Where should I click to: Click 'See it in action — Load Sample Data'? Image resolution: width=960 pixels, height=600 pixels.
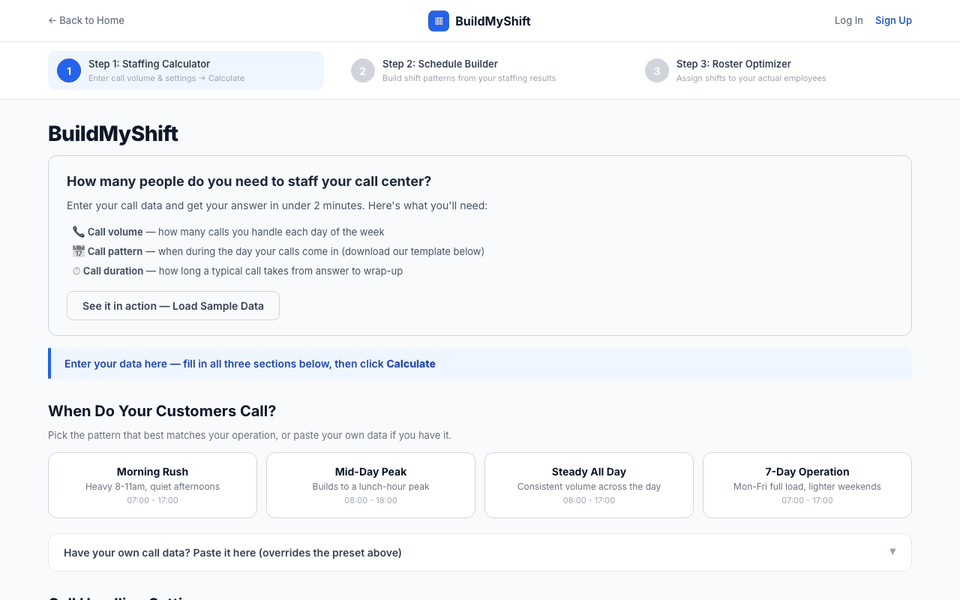click(x=173, y=306)
